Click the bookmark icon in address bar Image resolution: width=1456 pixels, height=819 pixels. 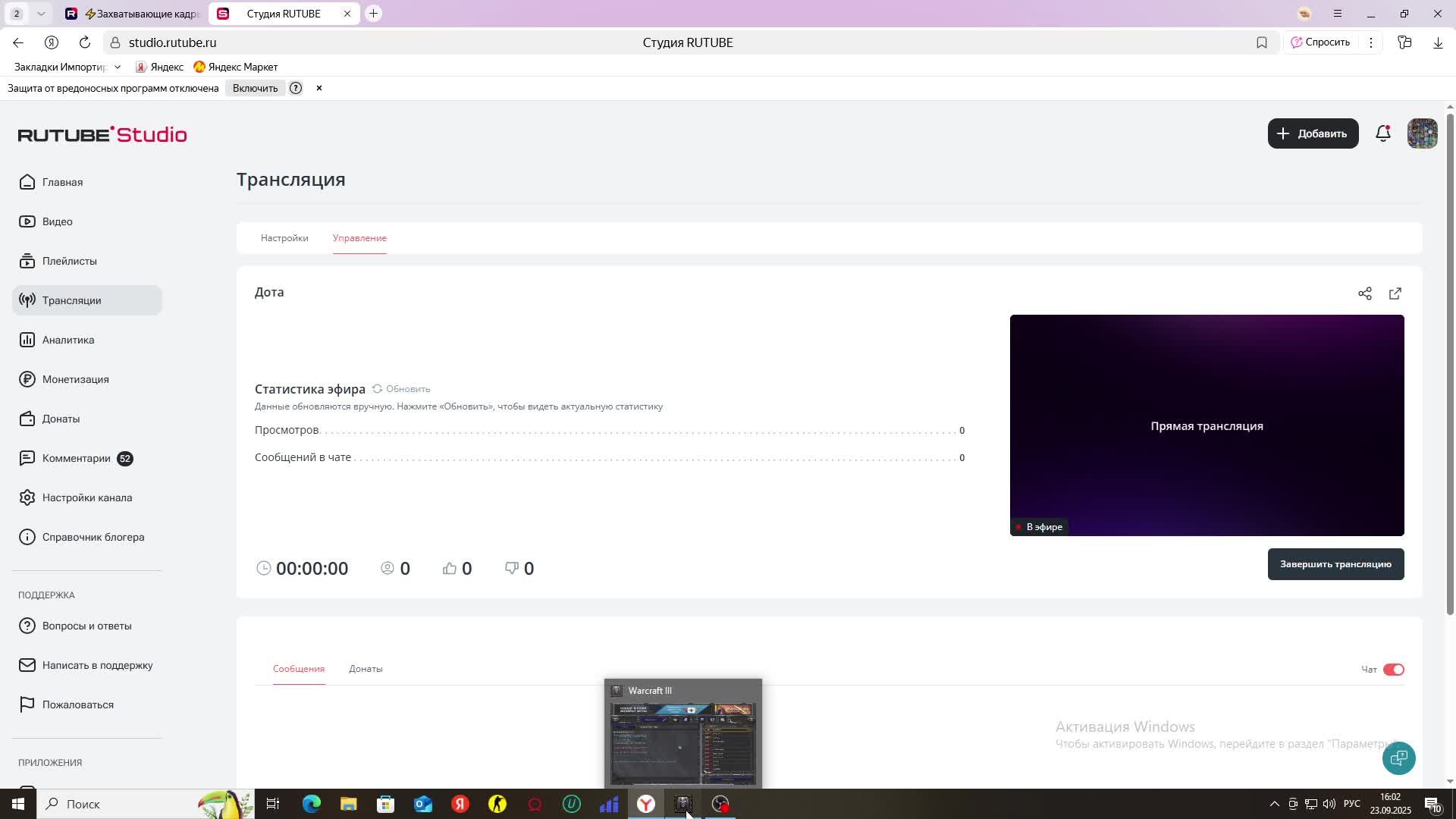point(1261,42)
